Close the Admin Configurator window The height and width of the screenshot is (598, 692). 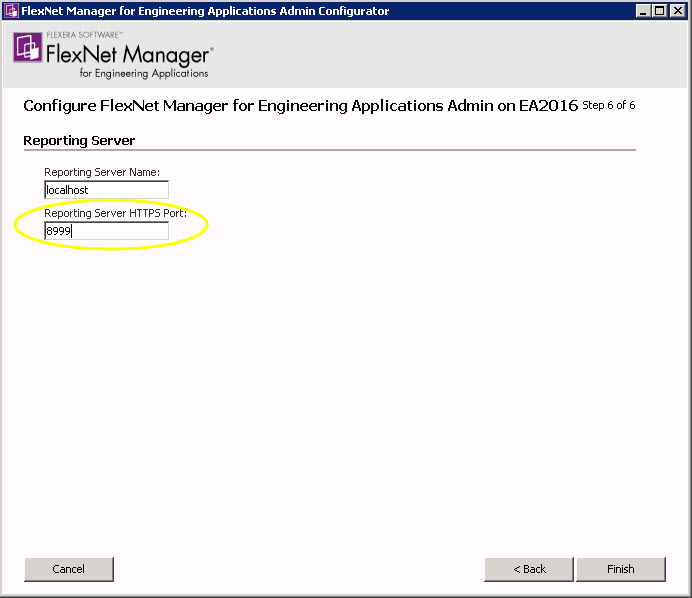(677, 11)
